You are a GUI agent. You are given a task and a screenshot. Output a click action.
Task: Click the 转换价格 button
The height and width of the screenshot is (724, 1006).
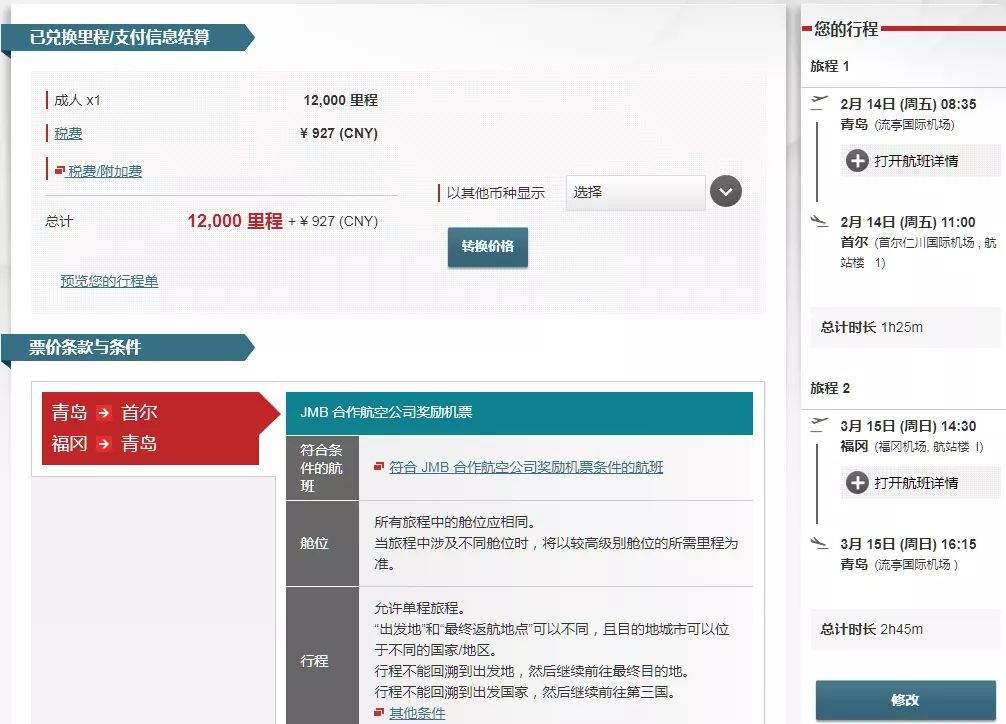pos(488,246)
